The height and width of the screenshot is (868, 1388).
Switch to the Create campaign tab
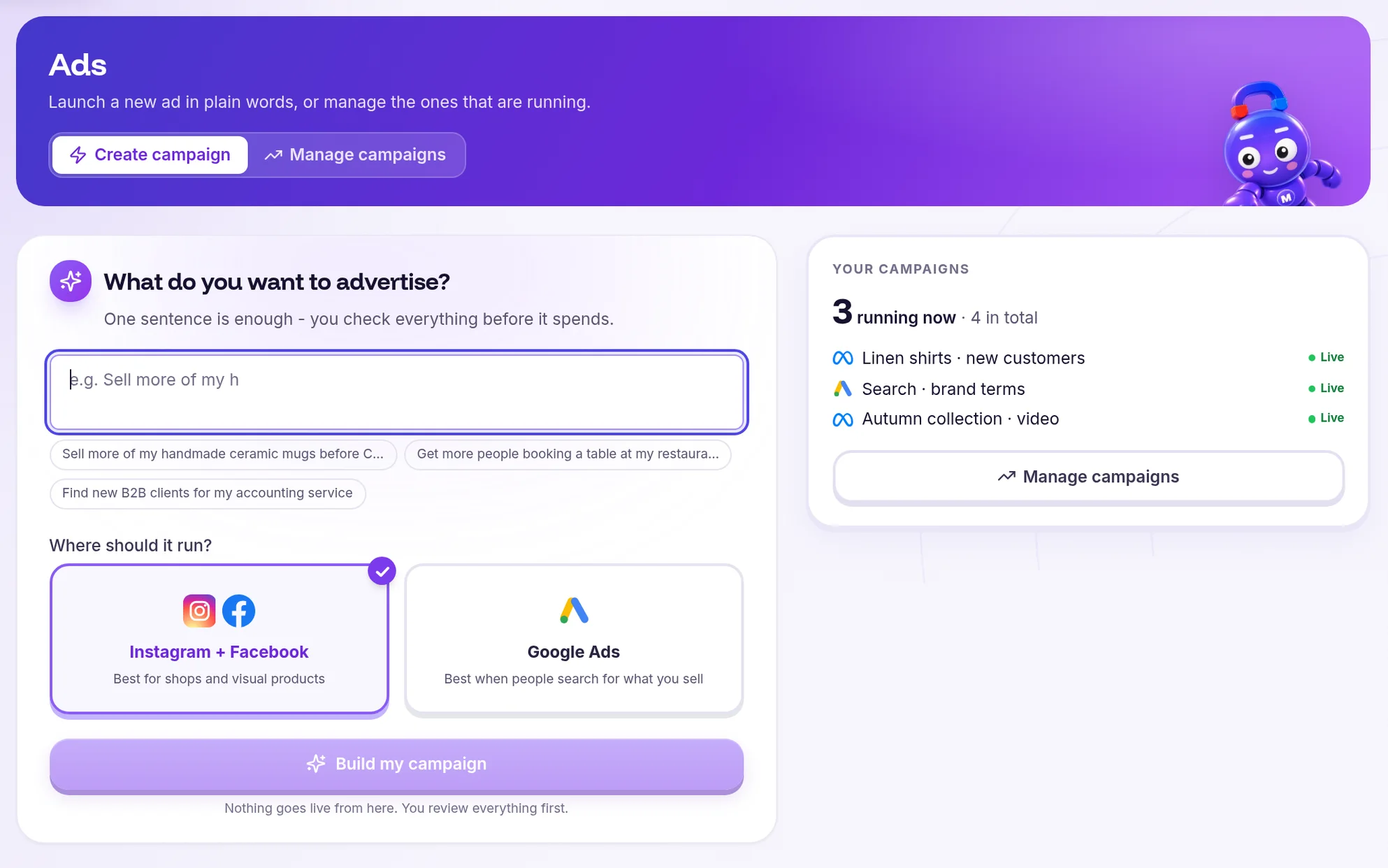[150, 154]
